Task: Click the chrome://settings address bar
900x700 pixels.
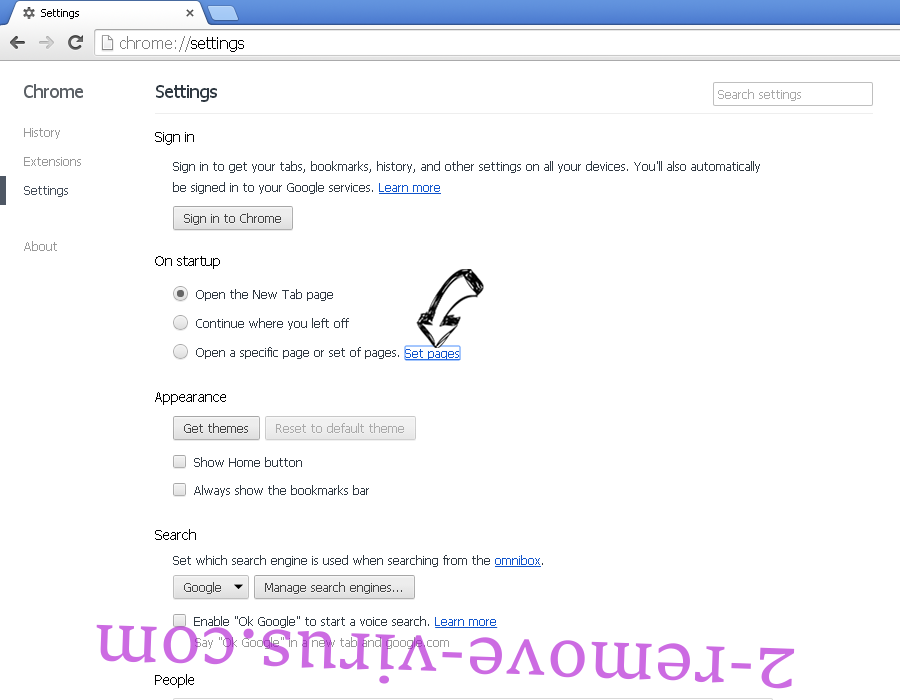Action: coord(497,43)
